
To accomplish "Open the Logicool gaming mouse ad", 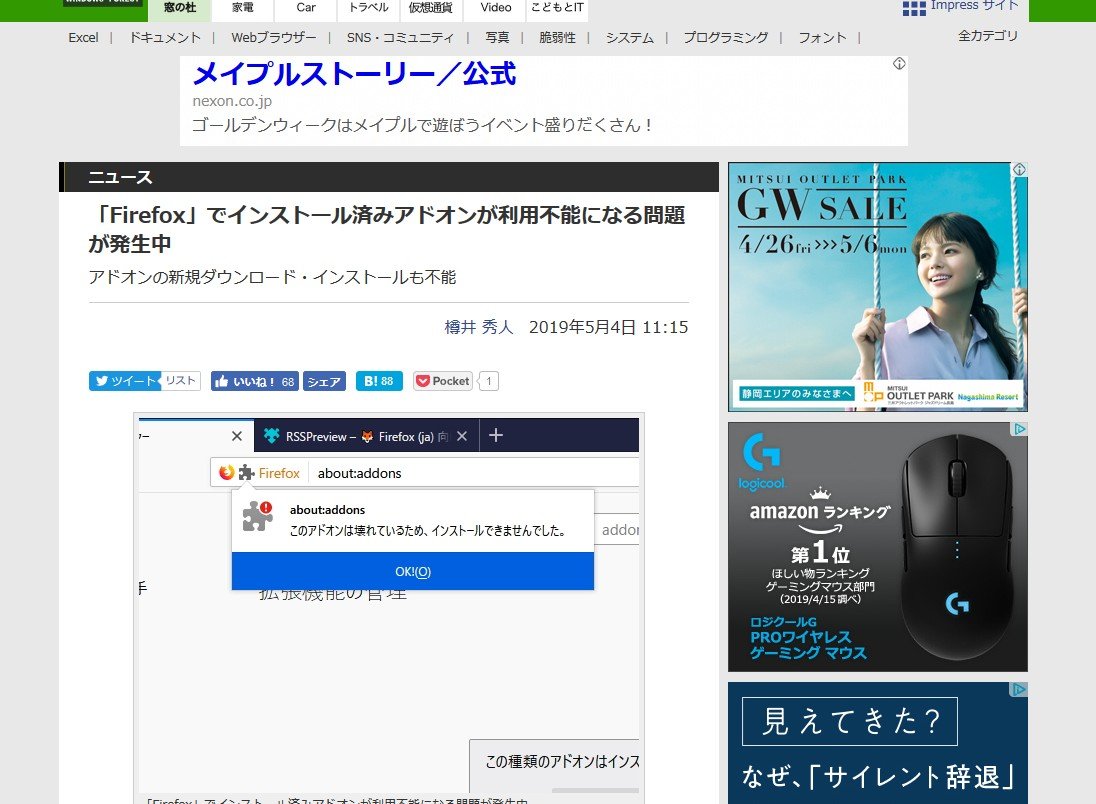I will point(877,547).
